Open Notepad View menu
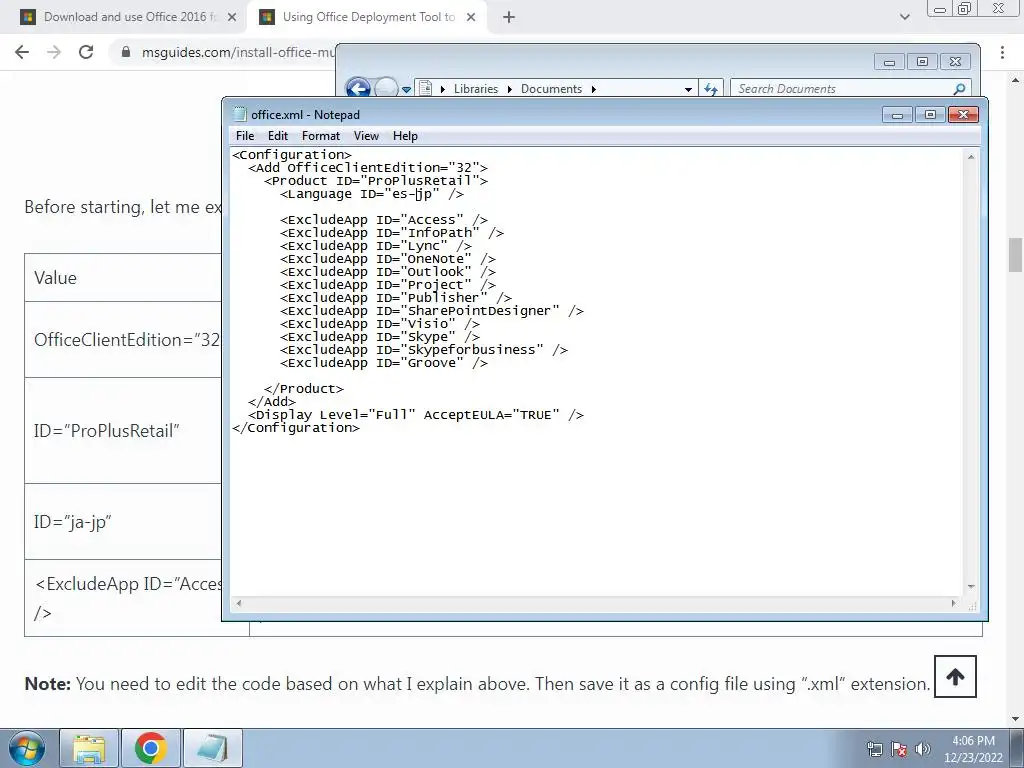Image resolution: width=1024 pixels, height=768 pixels. pos(366,136)
